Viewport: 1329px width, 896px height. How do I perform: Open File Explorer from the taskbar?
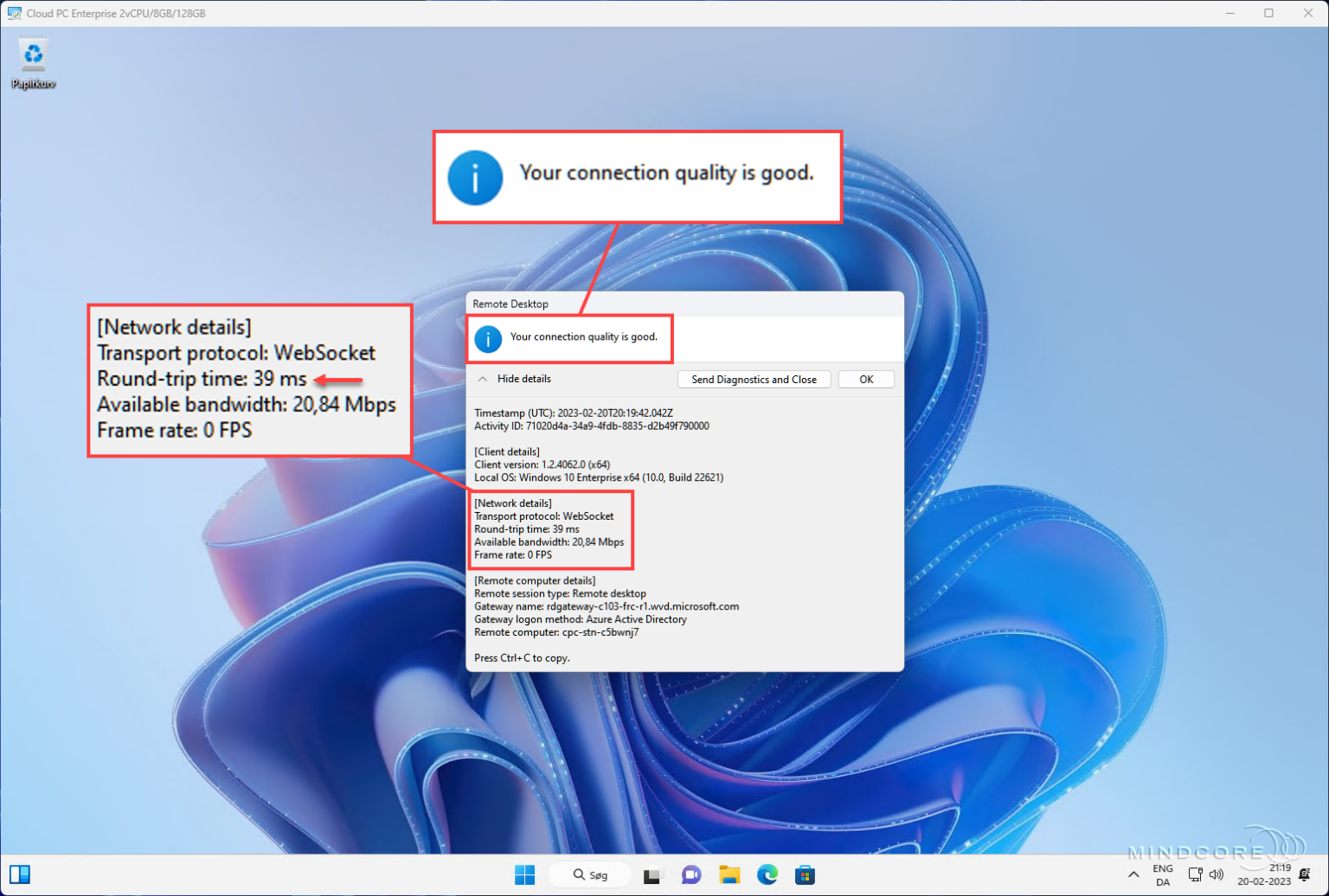click(x=729, y=874)
